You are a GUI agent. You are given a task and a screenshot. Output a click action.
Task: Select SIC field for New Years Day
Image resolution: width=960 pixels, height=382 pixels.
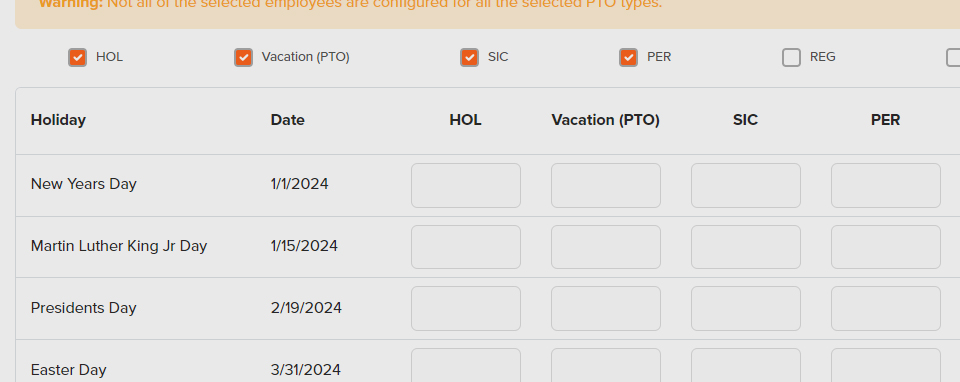coord(746,185)
